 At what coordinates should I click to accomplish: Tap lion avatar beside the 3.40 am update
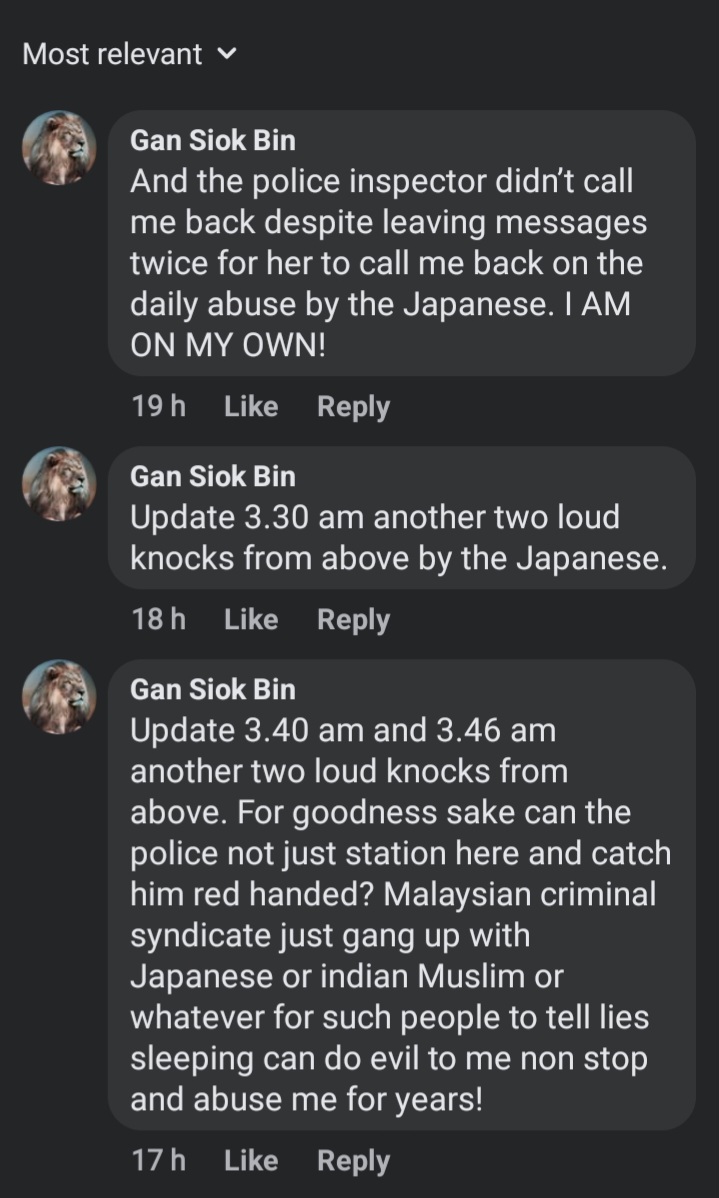pyautogui.click(x=59, y=697)
